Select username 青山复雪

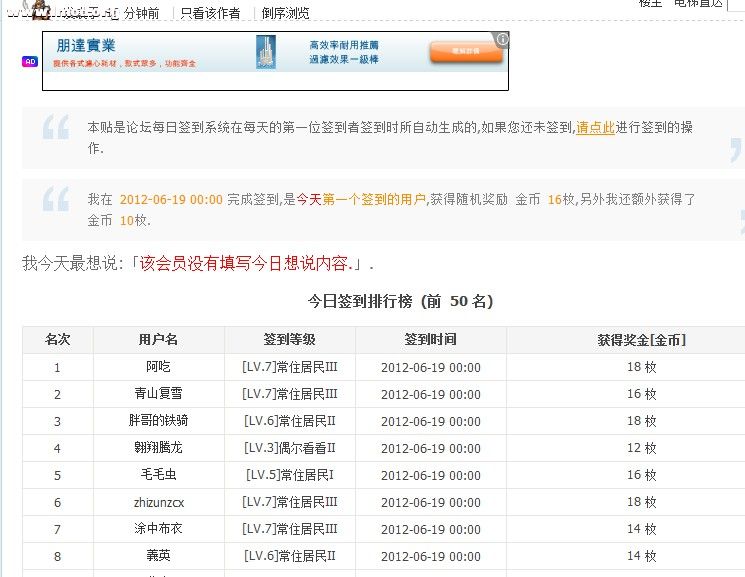158,394
